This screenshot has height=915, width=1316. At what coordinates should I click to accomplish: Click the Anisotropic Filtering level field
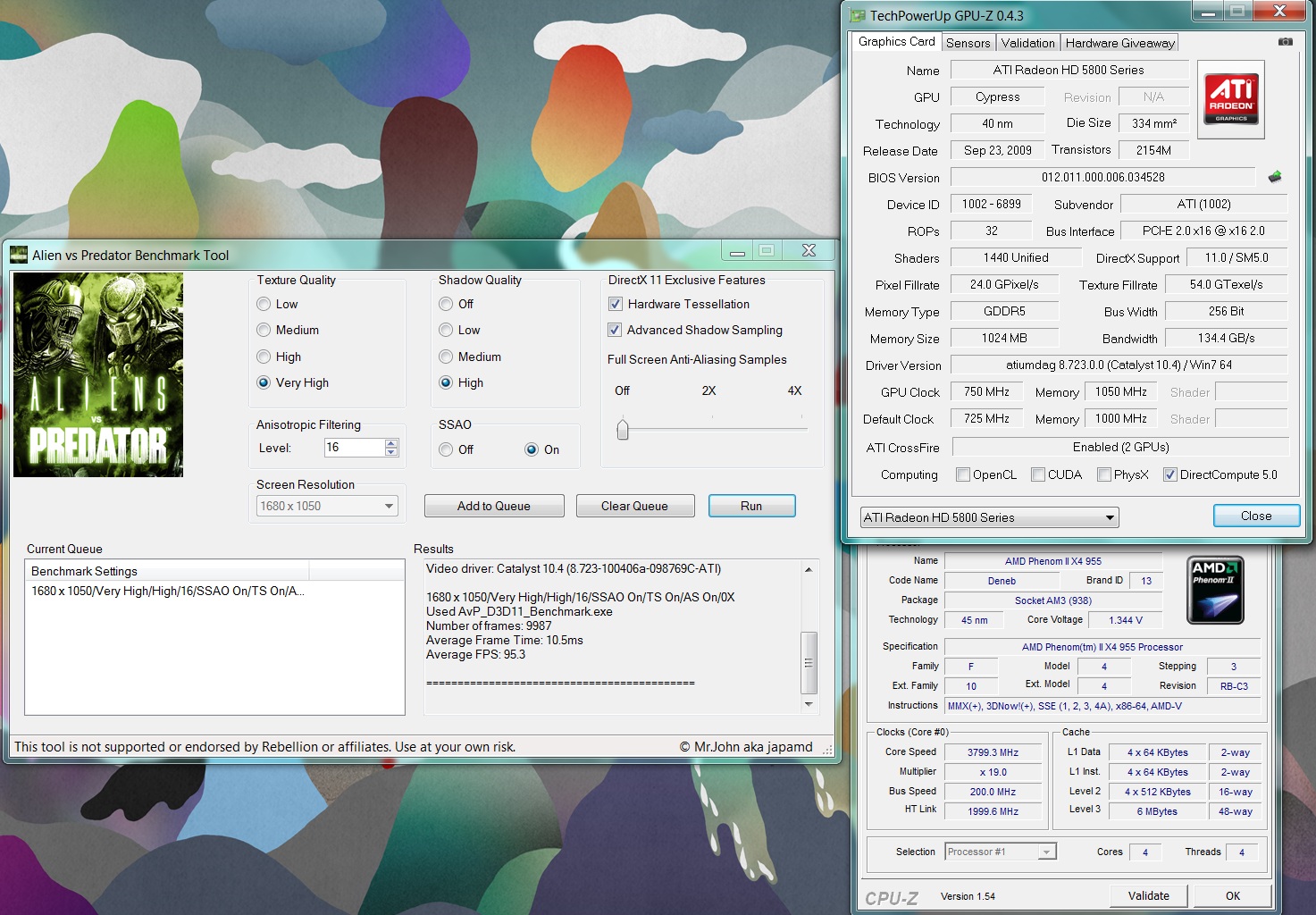[x=354, y=449]
